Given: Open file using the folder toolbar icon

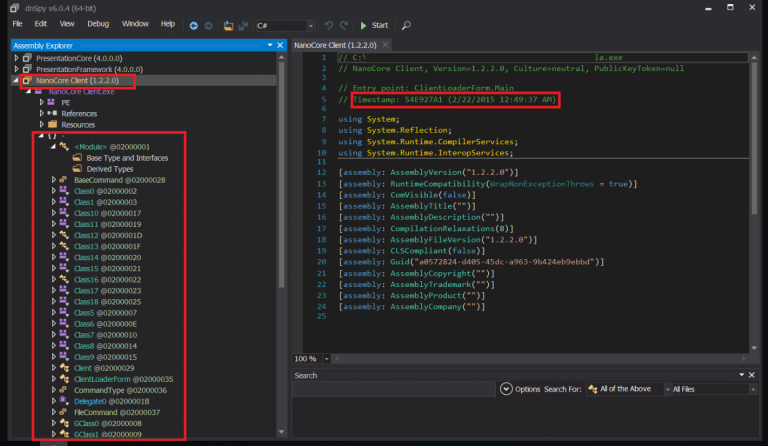Looking at the screenshot, I should tap(228, 25).
